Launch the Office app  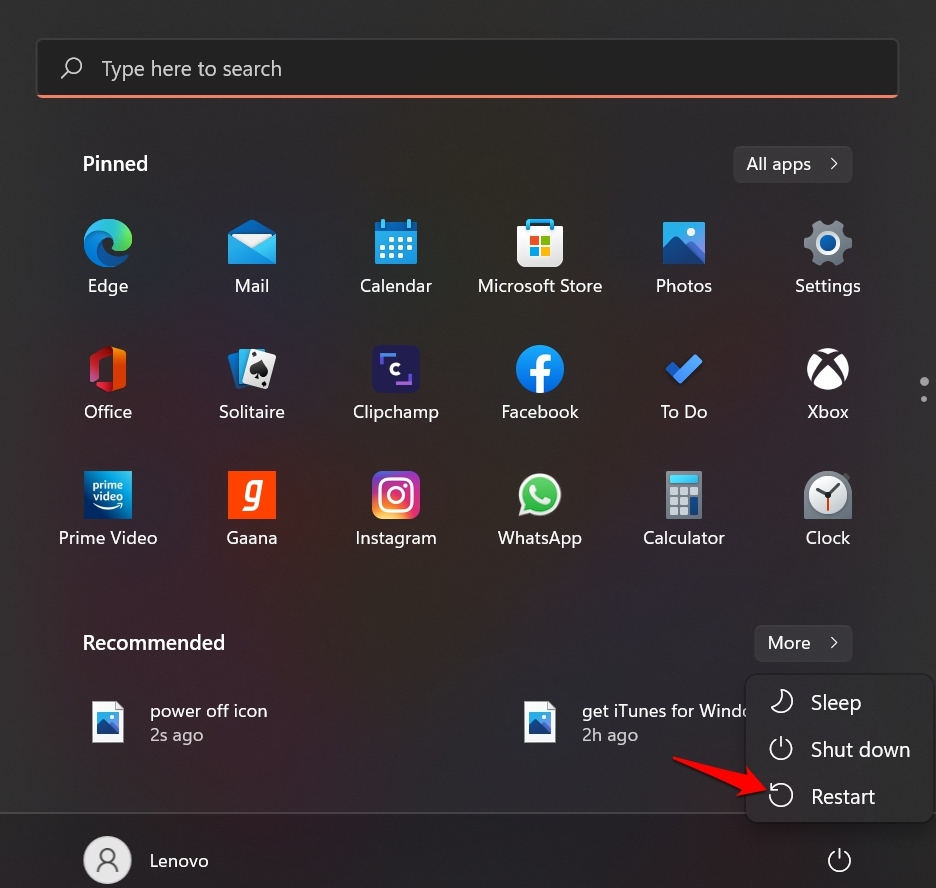tap(107, 383)
